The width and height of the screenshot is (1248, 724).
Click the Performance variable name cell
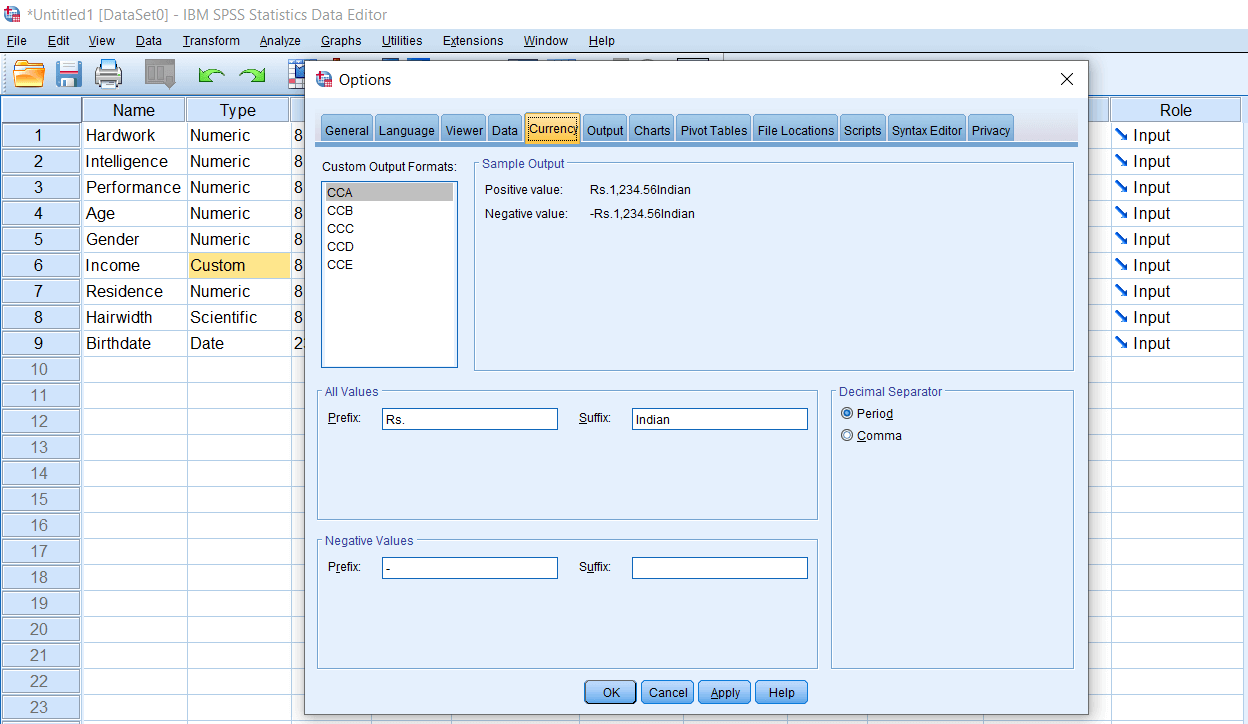pos(134,187)
